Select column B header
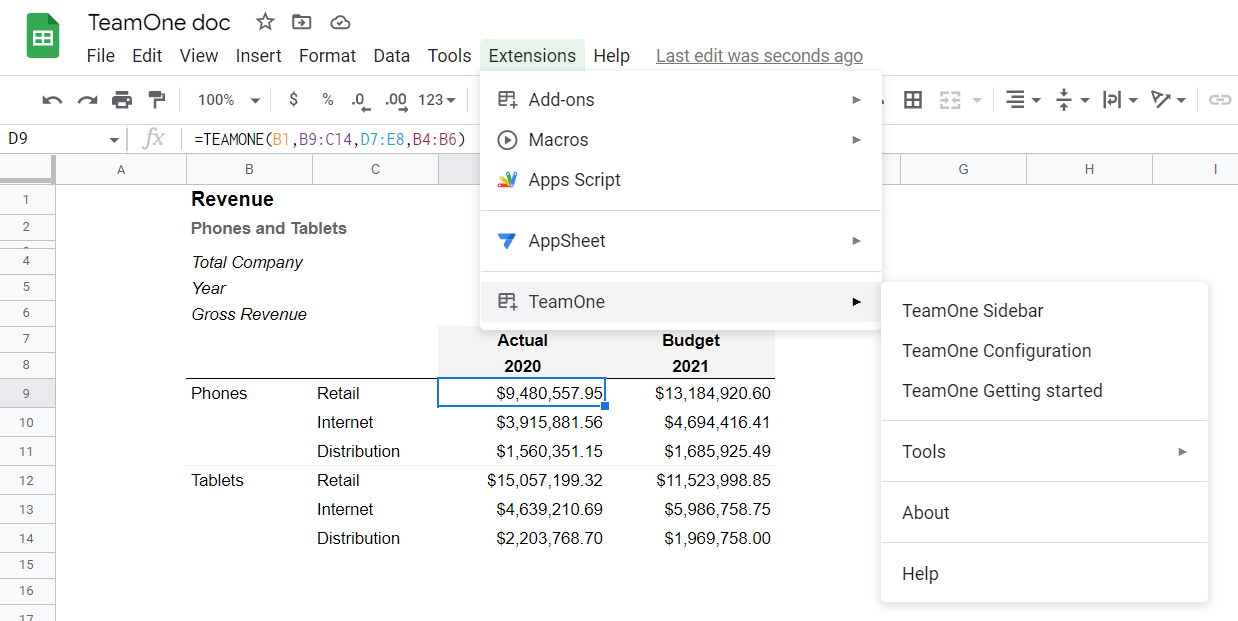1238x621 pixels. [249, 170]
